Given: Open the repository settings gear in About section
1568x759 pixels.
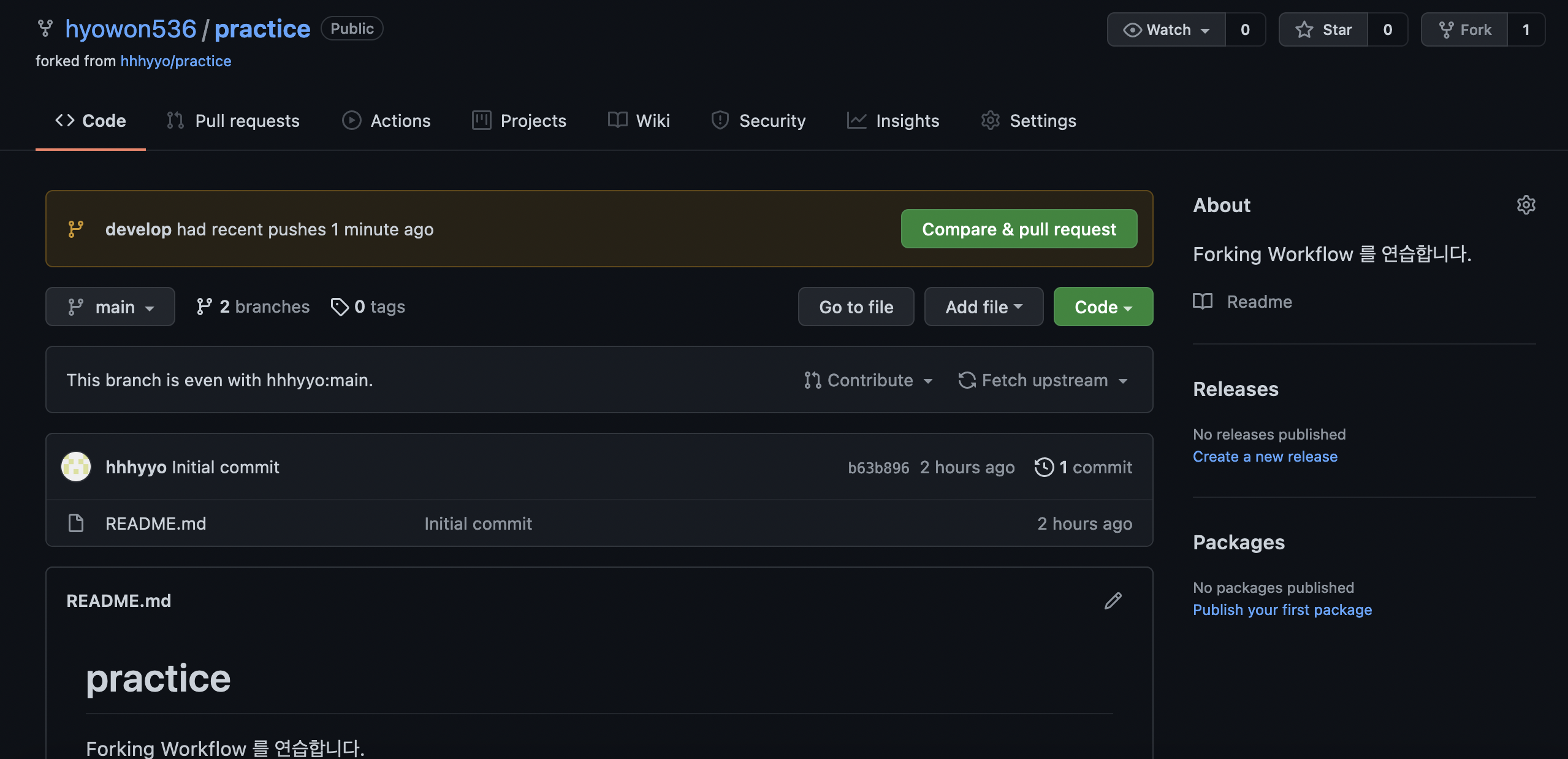Looking at the screenshot, I should pyautogui.click(x=1526, y=205).
